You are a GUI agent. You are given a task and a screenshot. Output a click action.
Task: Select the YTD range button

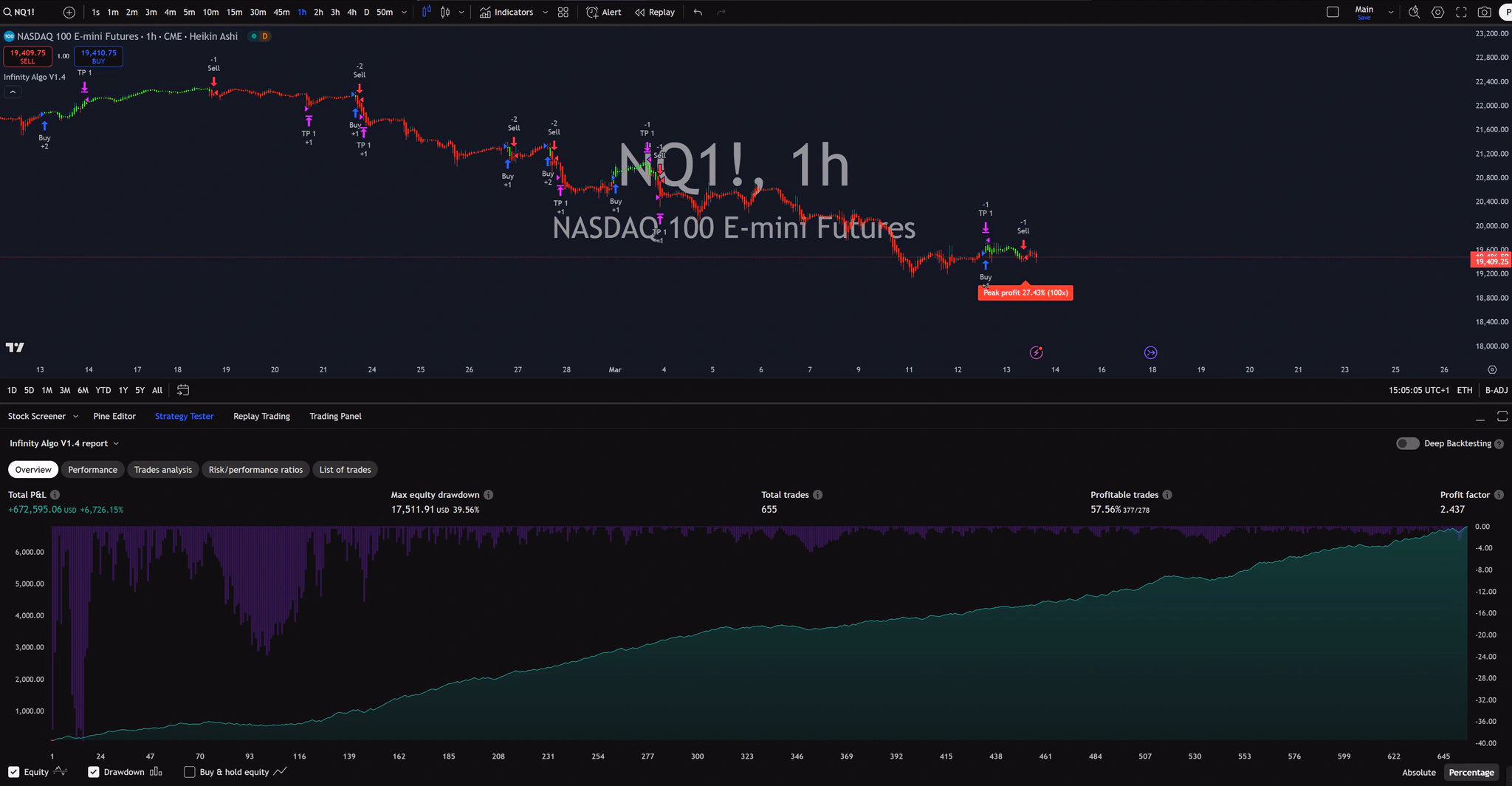pos(103,390)
